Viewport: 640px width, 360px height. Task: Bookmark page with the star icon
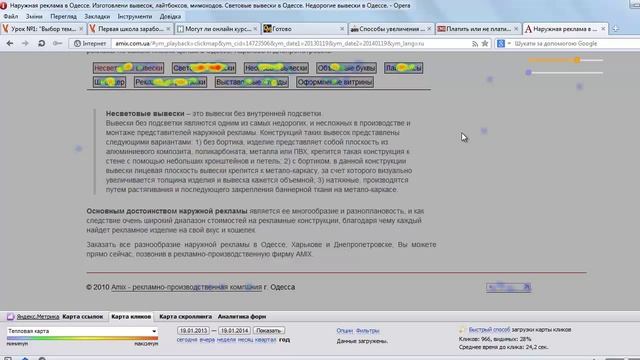(x=485, y=43)
